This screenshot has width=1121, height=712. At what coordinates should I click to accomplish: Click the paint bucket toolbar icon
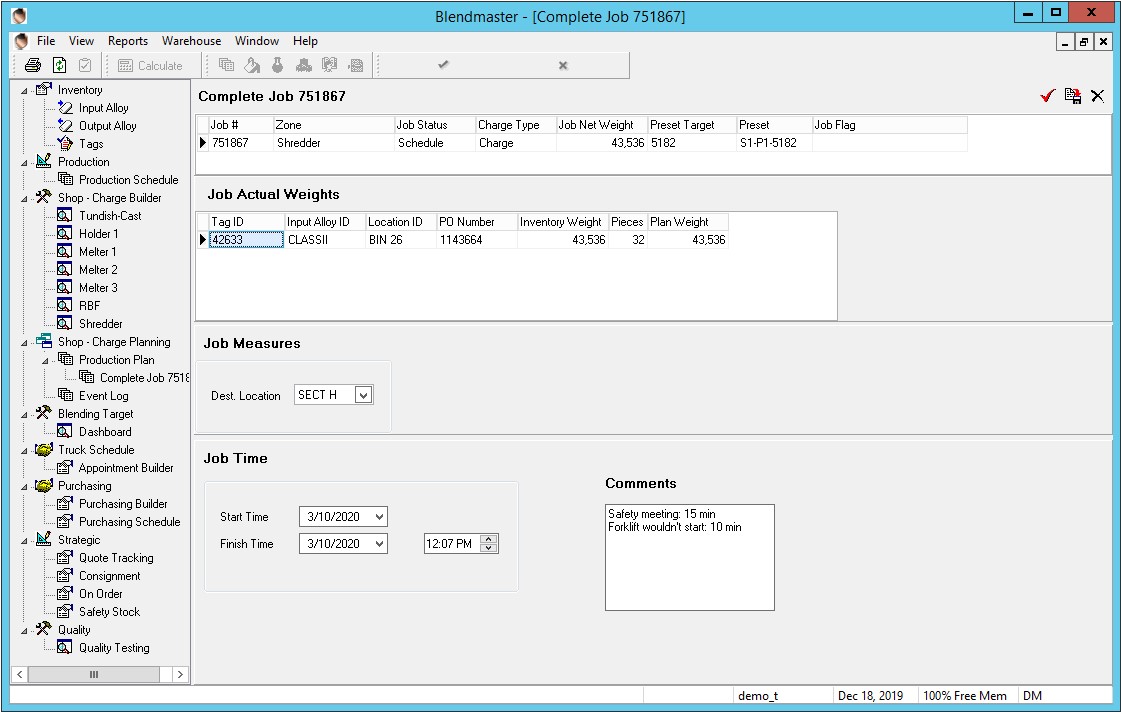click(252, 66)
